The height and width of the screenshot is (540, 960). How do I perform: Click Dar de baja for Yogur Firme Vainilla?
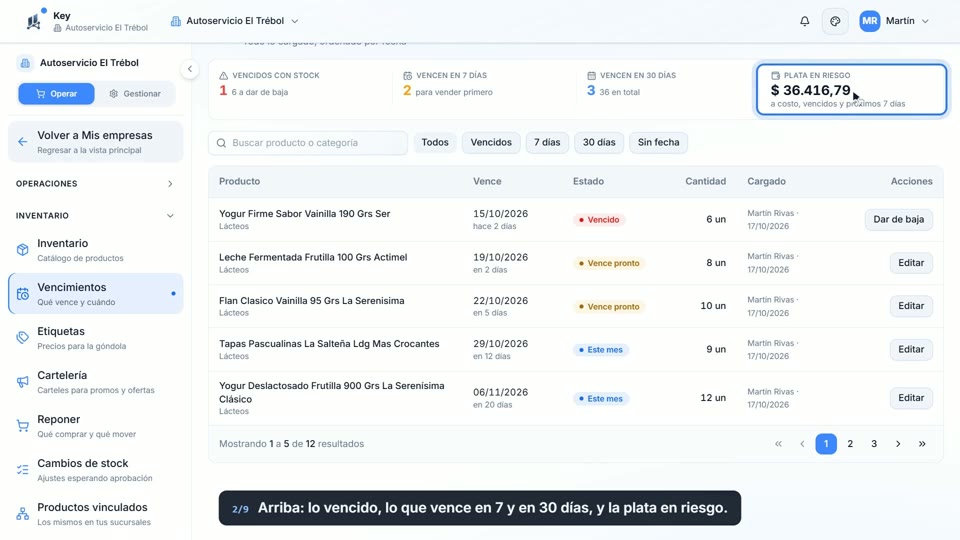click(x=898, y=219)
